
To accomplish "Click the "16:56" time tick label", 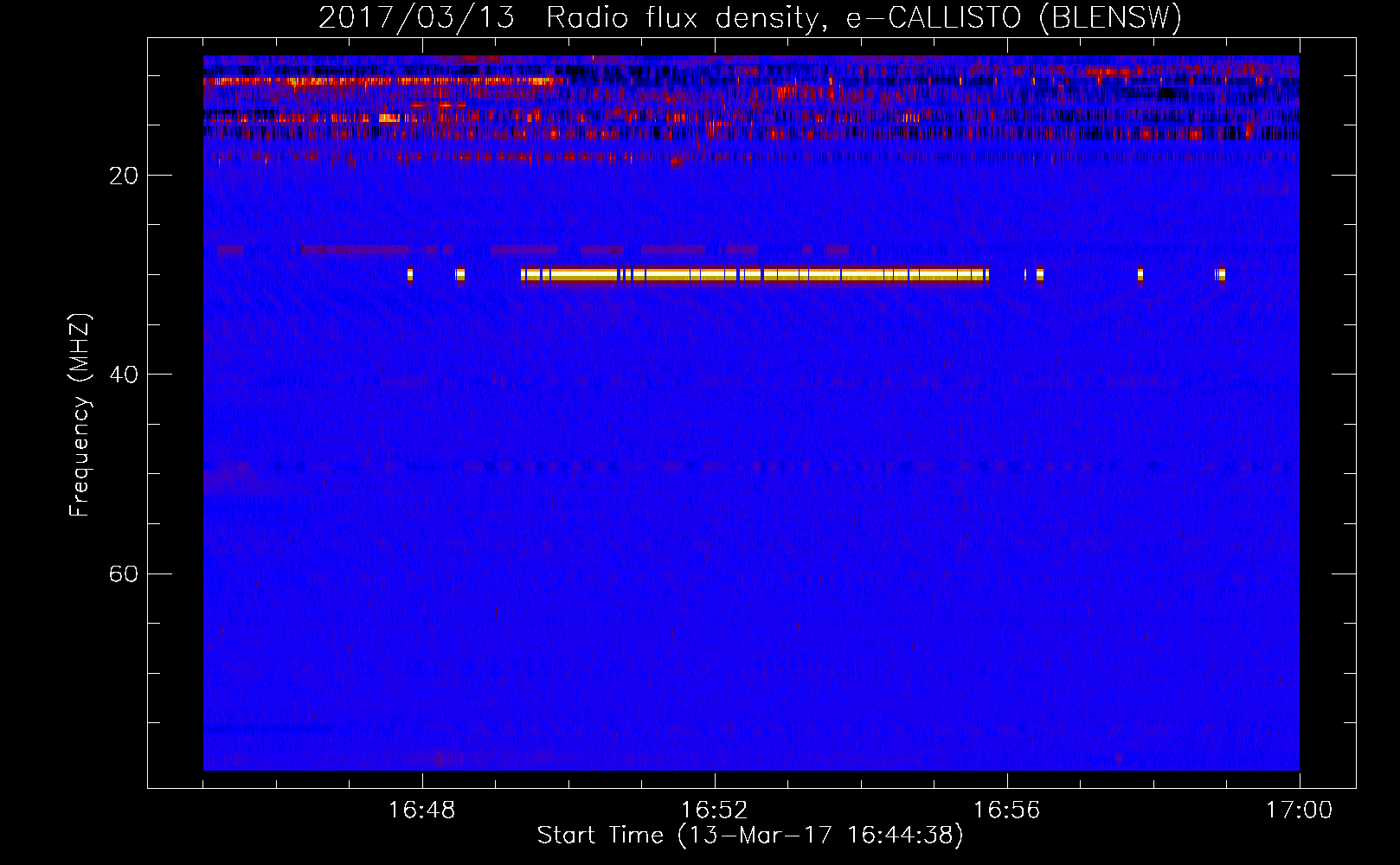I will tap(1007, 811).
